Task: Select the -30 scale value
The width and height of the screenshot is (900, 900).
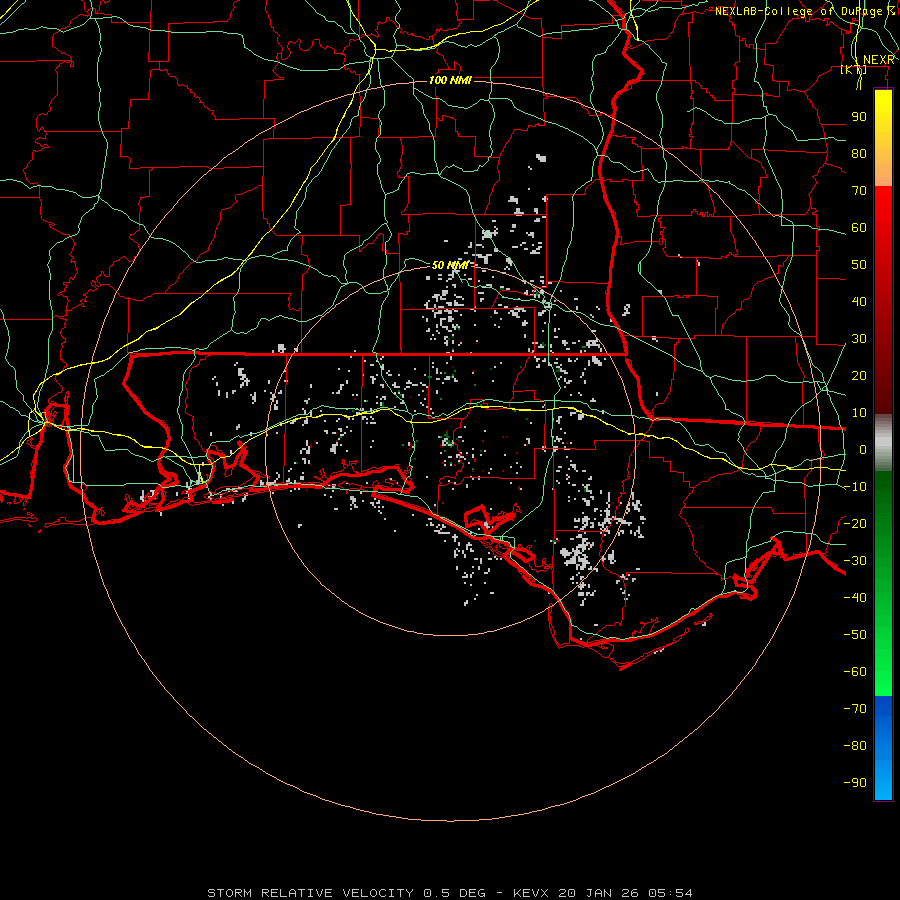Action: coord(855,561)
